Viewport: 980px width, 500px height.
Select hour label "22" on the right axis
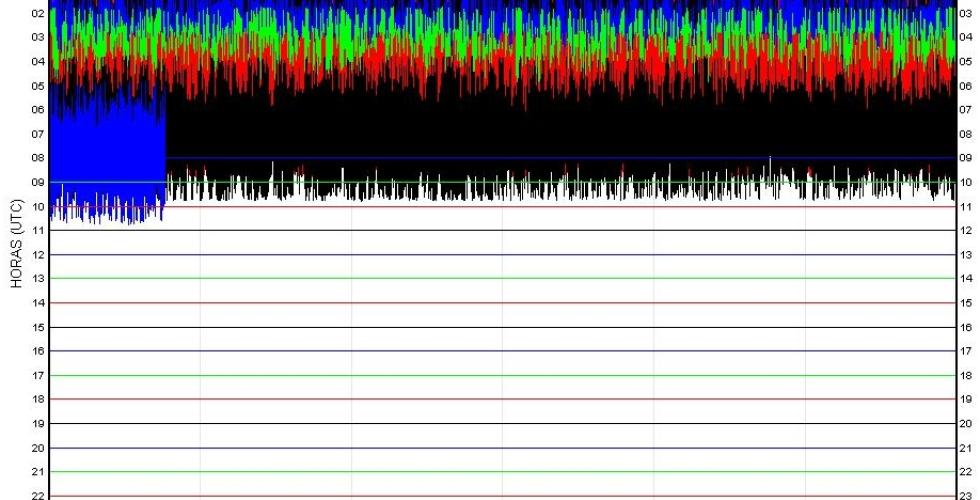click(x=966, y=472)
